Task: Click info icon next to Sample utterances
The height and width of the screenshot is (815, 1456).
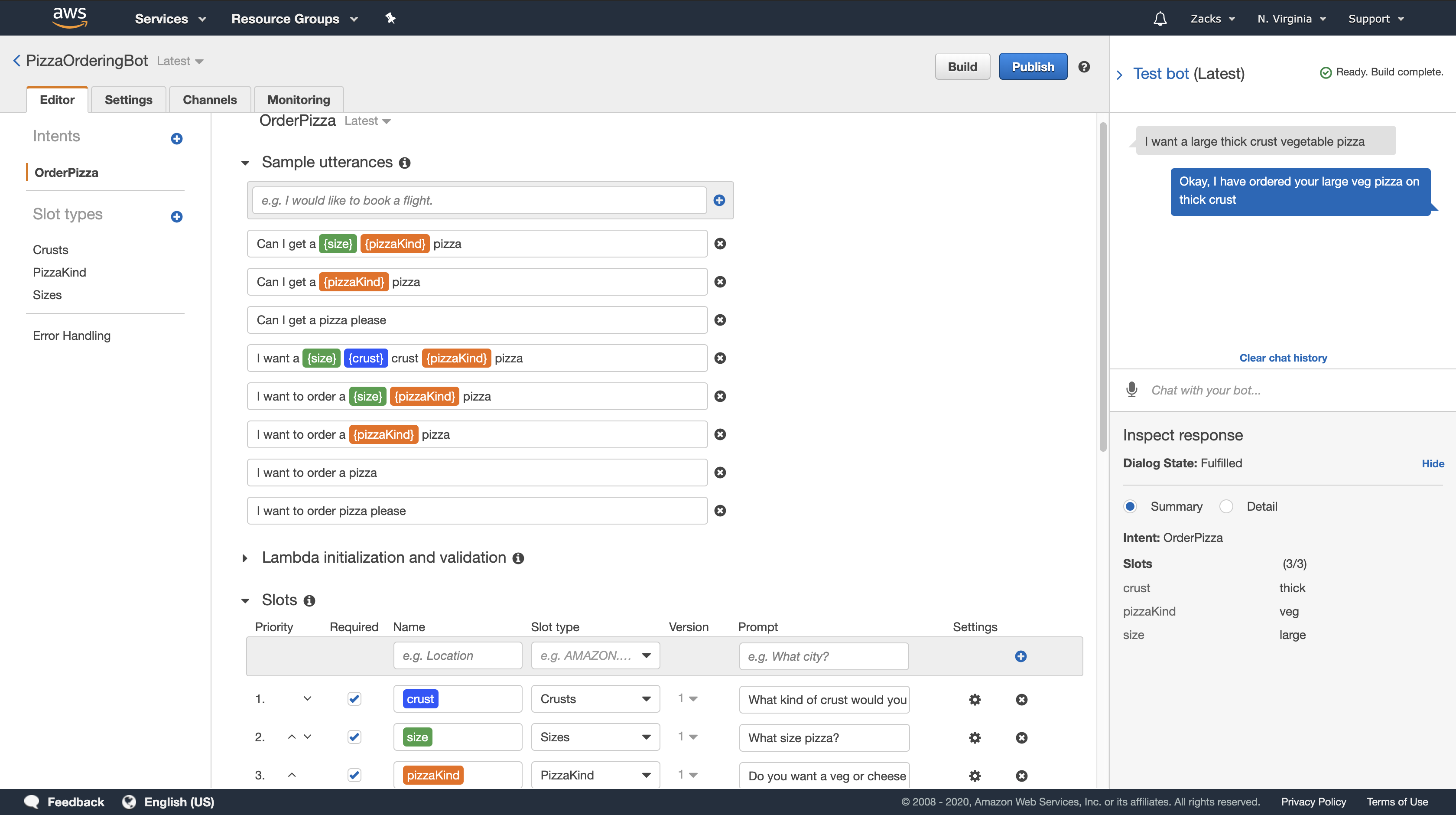Action: coord(405,163)
